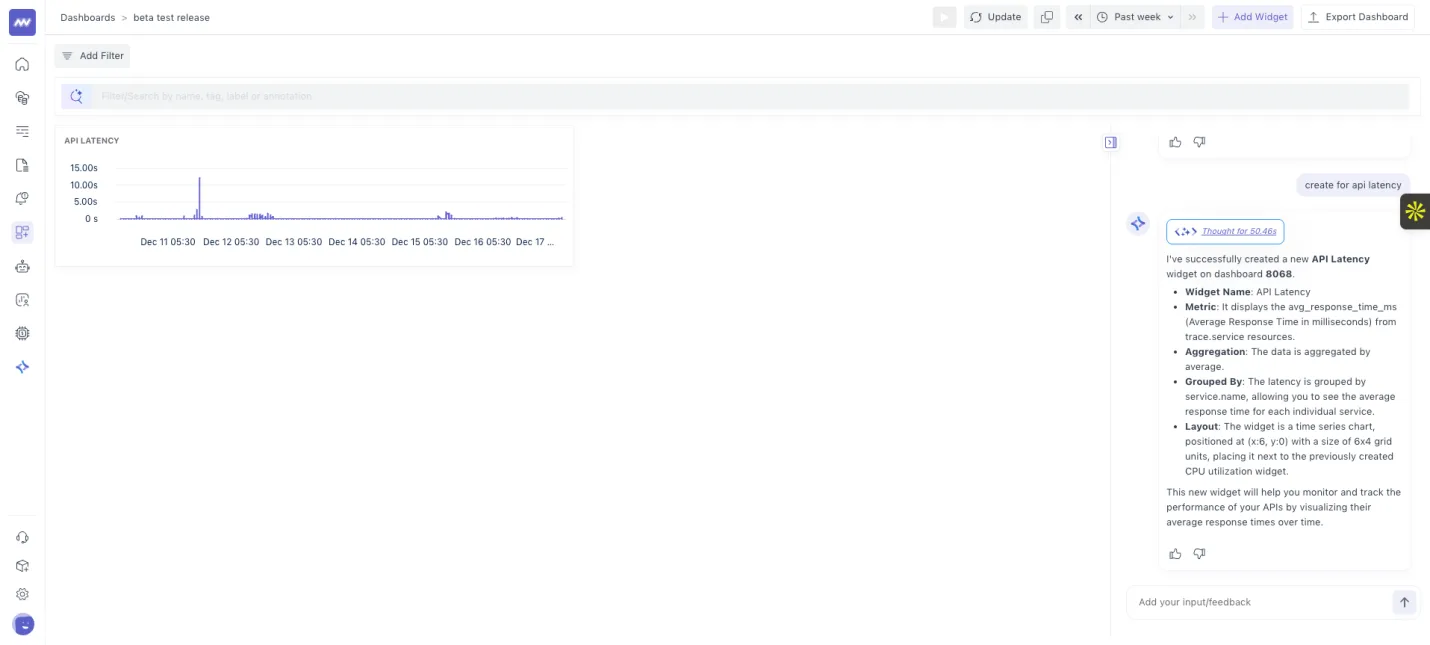
Task: Open the Home icon in the sidebar
Action: (x=22, y=64)
